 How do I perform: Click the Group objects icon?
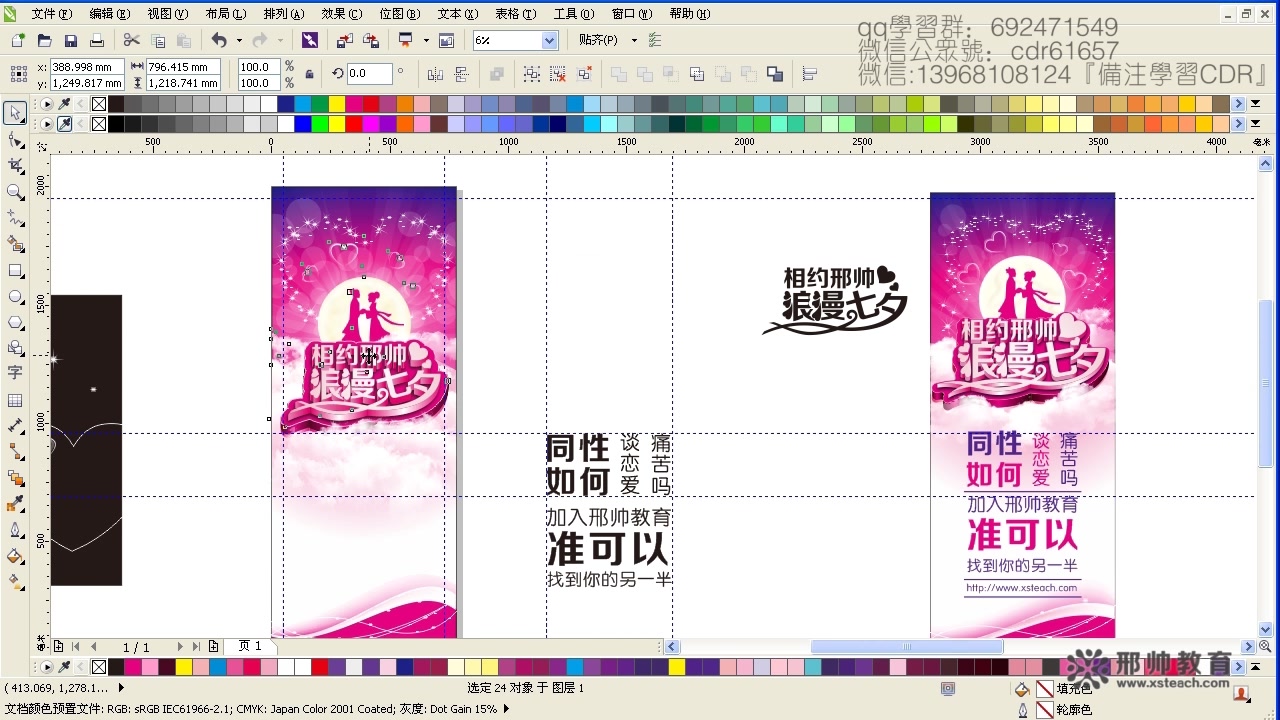(x=531, y=74)
